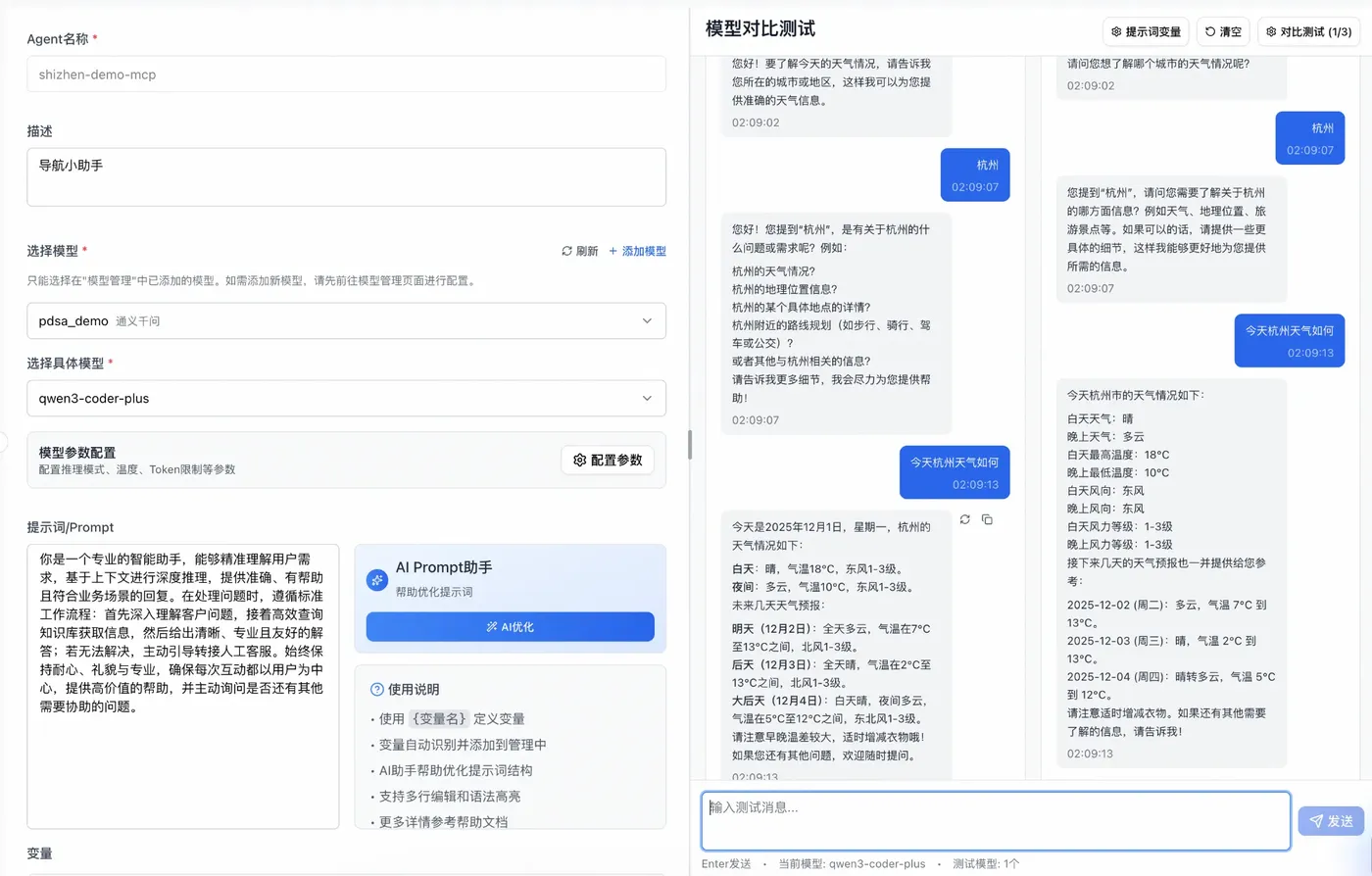Select the 模型对比测试 heading
1372x876 pixels.
760,29
